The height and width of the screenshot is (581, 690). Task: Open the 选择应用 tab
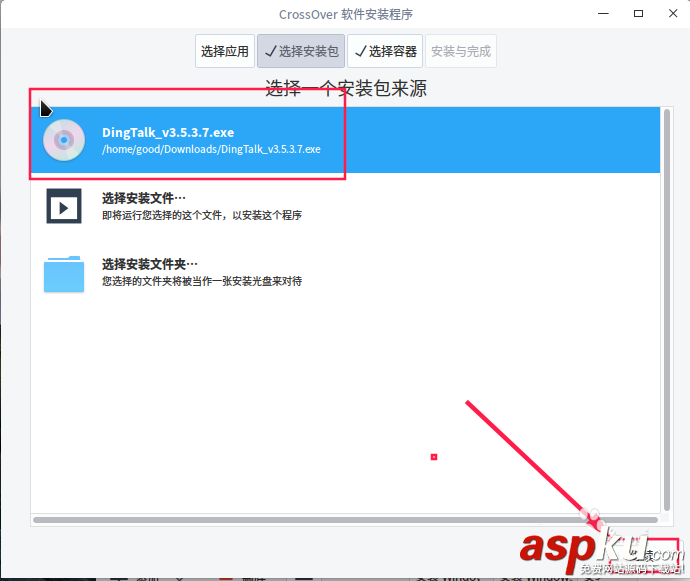tap(225, 51)
